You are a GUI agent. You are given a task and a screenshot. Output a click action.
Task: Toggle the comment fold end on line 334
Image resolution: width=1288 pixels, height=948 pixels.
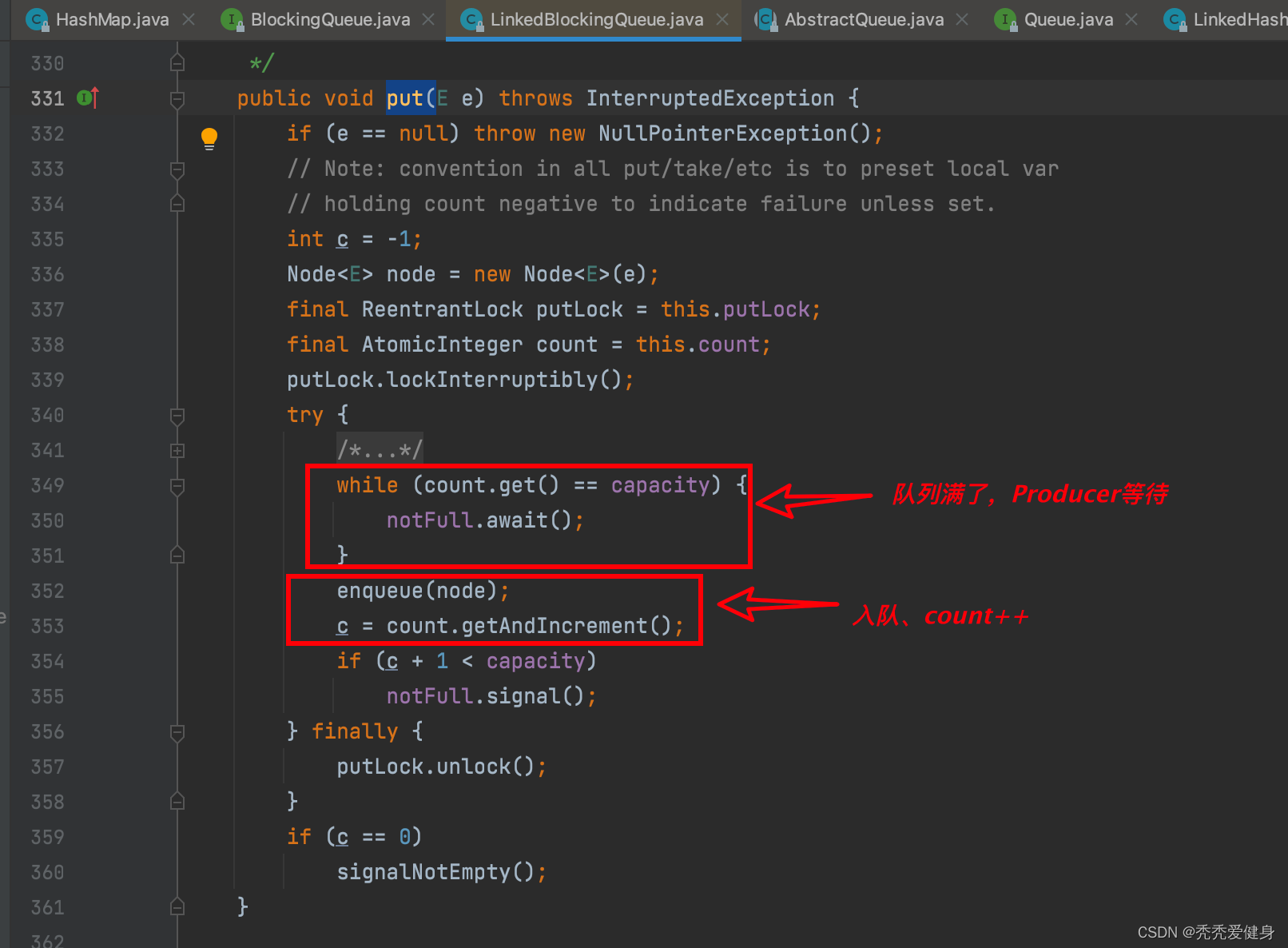coord(177,203)
